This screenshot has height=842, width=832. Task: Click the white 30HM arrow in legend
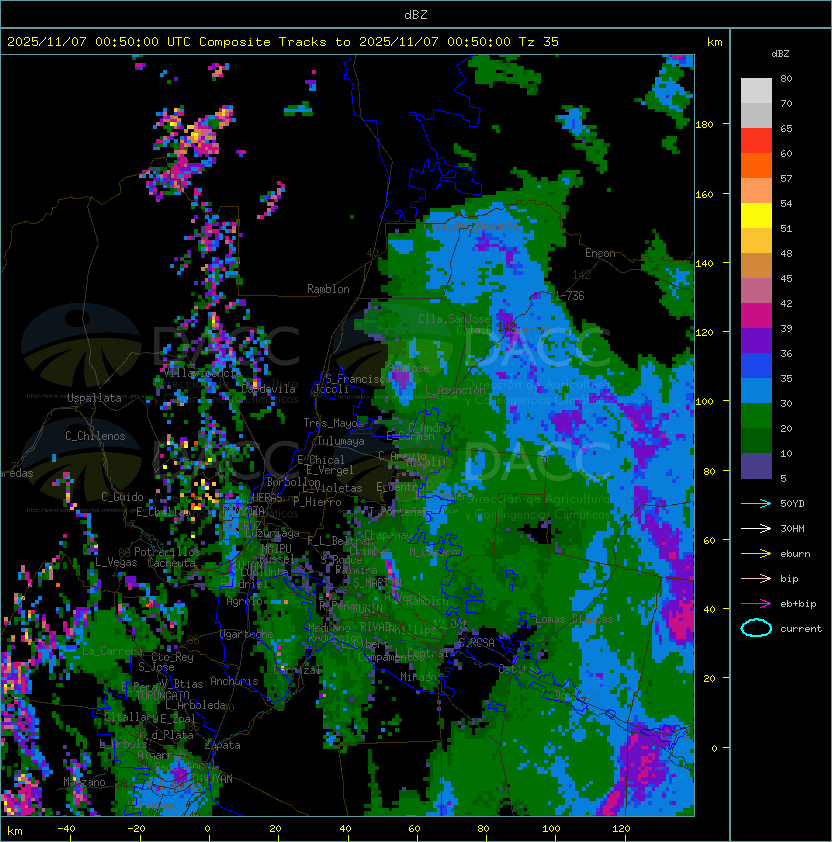[756, 528]
